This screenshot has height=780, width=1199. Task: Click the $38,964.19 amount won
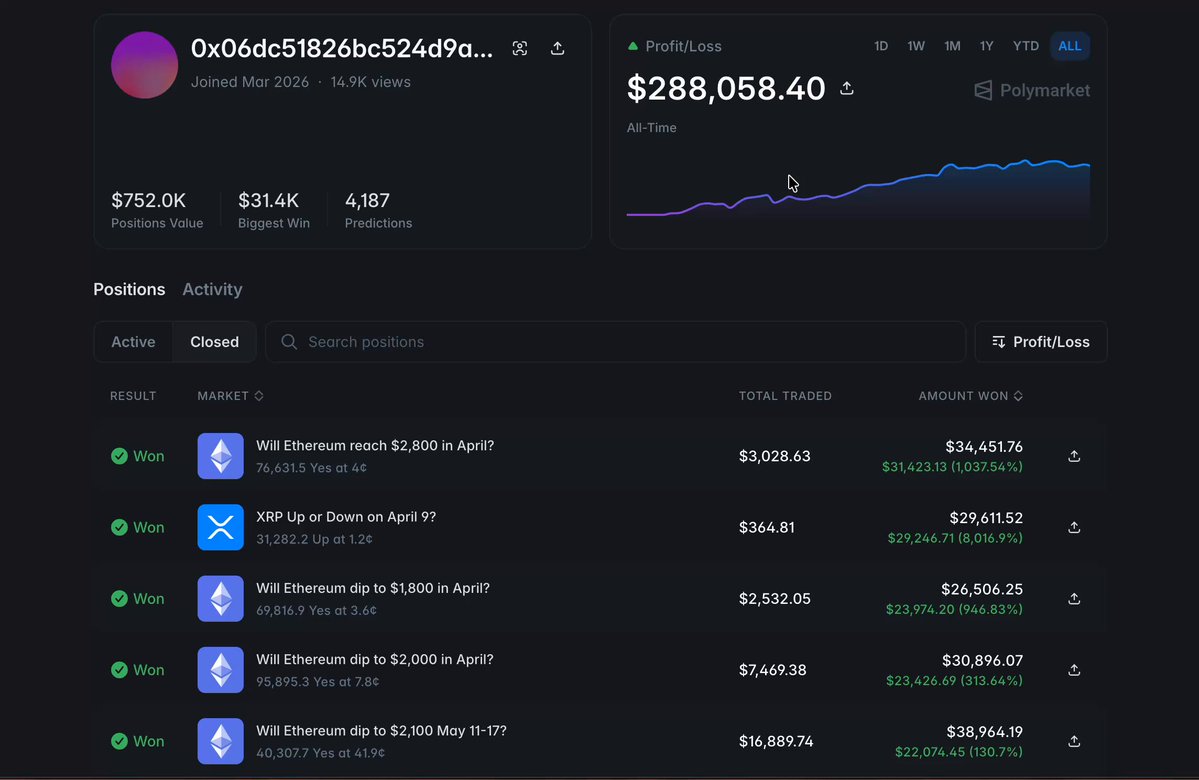tap(984, 731)
